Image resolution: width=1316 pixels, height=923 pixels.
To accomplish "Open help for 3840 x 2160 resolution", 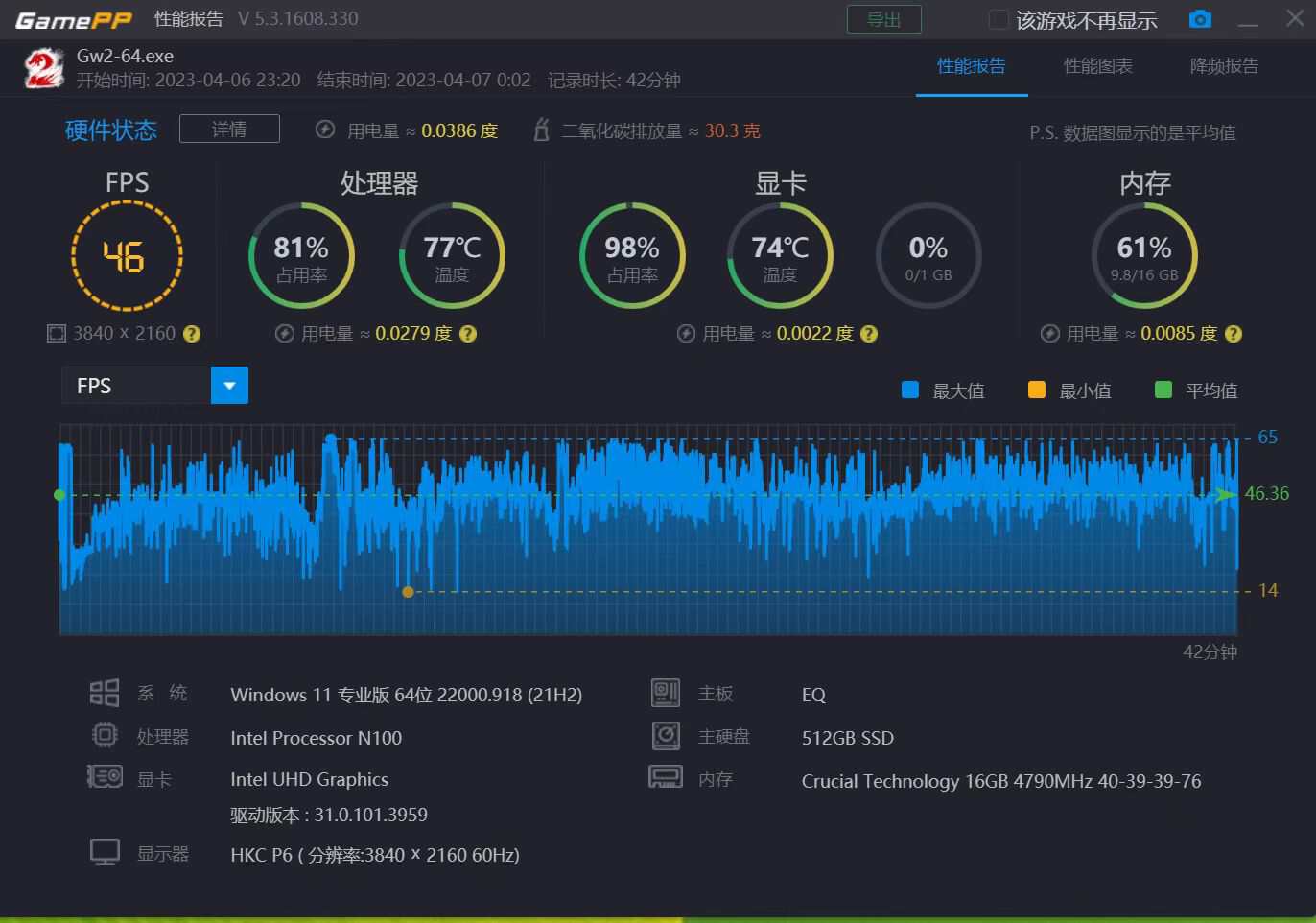I will click(192, 334).
